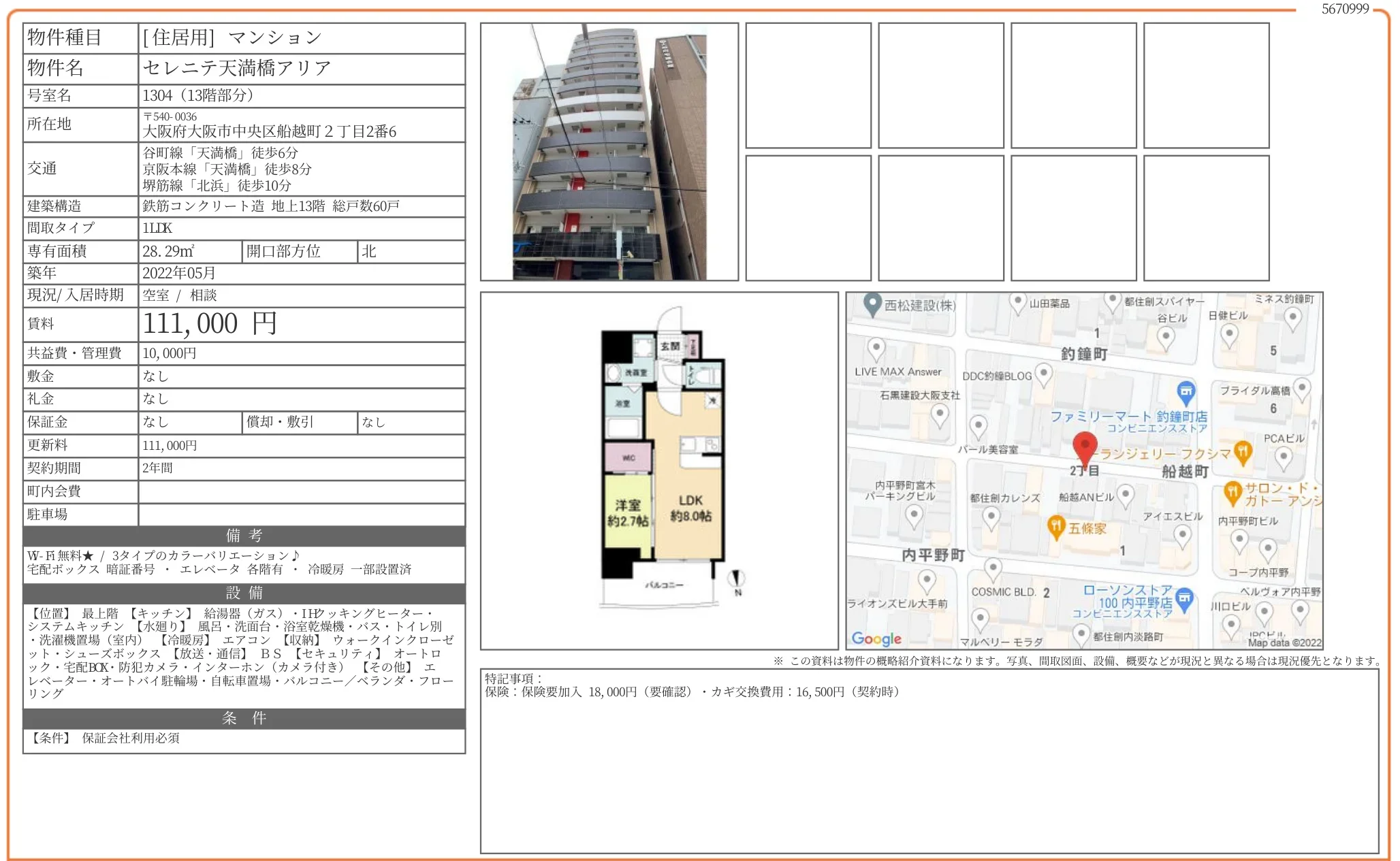1400x861 pixels.
Task: Click the property name セレニテ天満橋アリア
Action: click(236, 68)
